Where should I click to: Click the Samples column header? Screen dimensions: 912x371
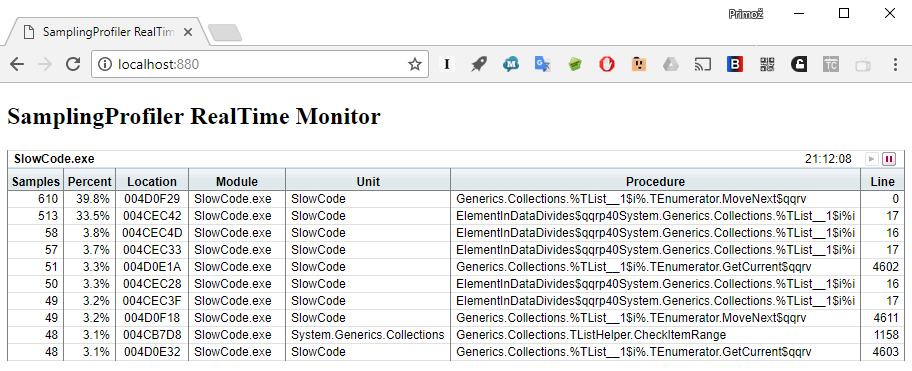35,181
